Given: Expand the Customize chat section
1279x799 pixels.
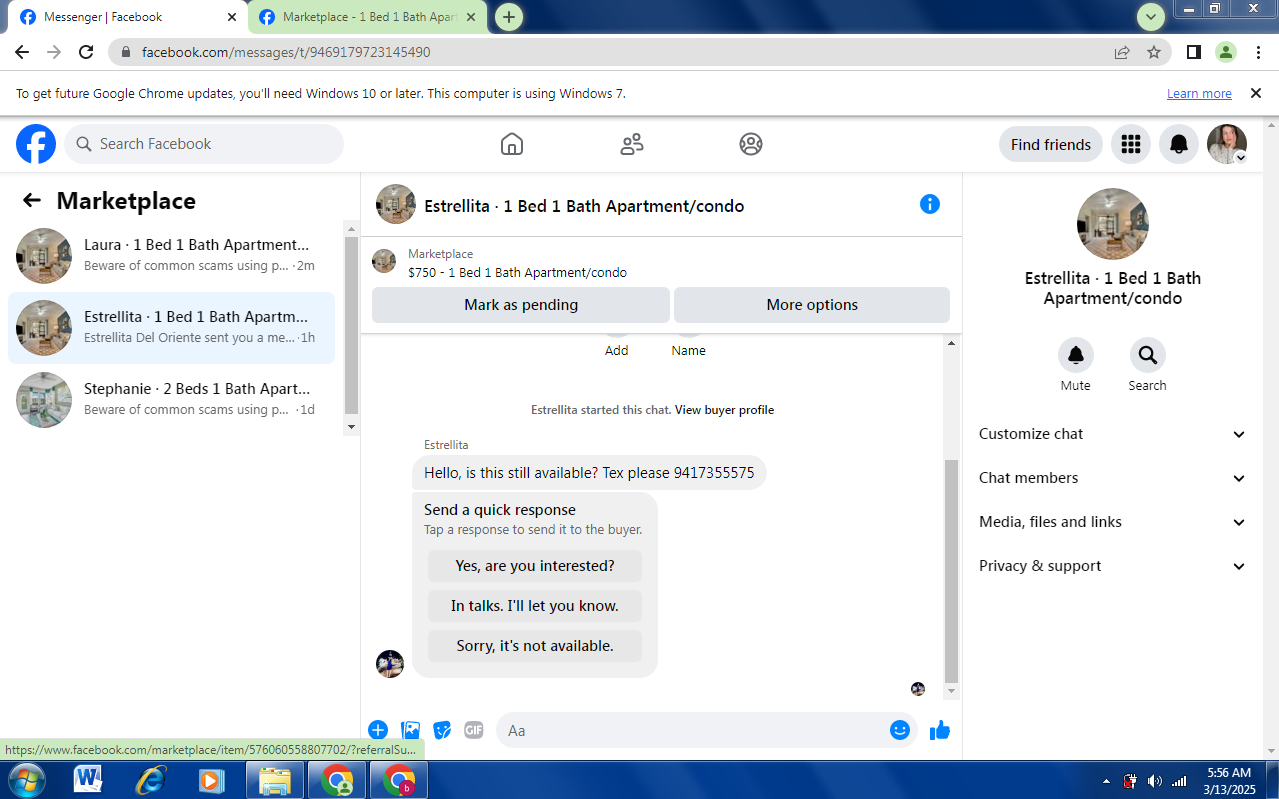Looking at the screenshot, I should tap(1112, 434).
